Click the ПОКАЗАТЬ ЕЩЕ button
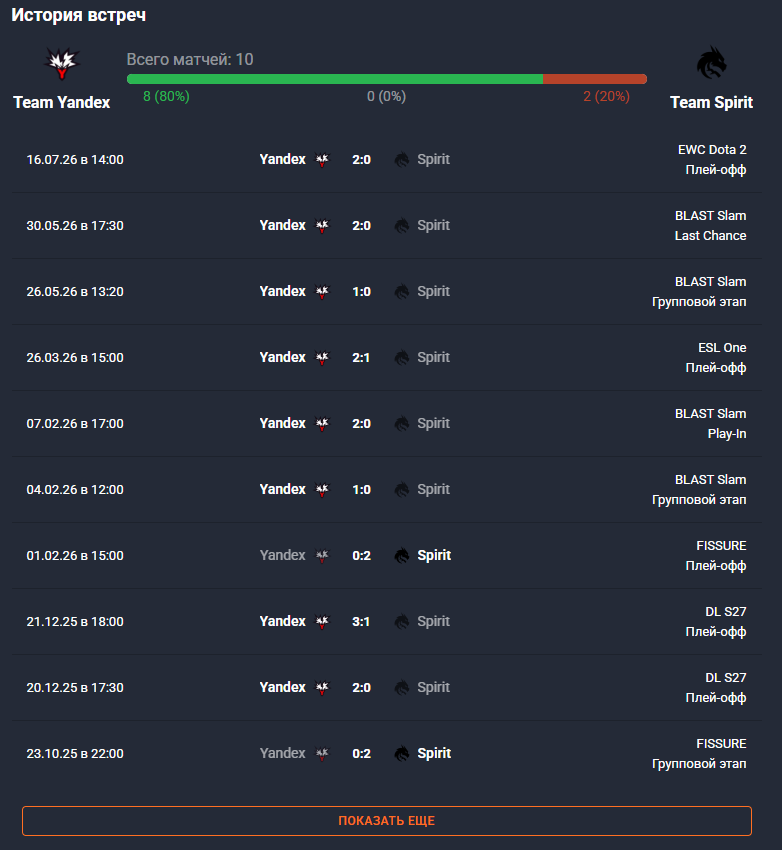Image resolution: width=782 pixels, height=850 pixels. (x=386, y=821)
